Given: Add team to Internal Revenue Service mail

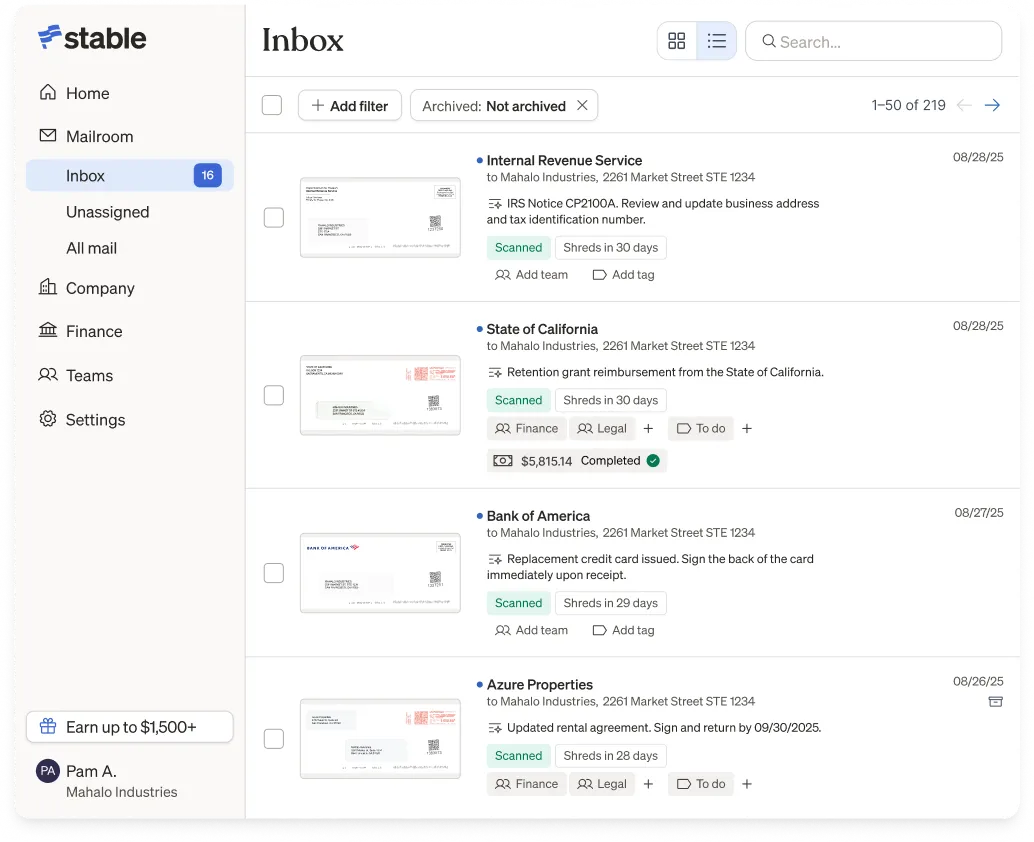Looking at the screenshot, I should pyautogui.click(x=532, y=275).
